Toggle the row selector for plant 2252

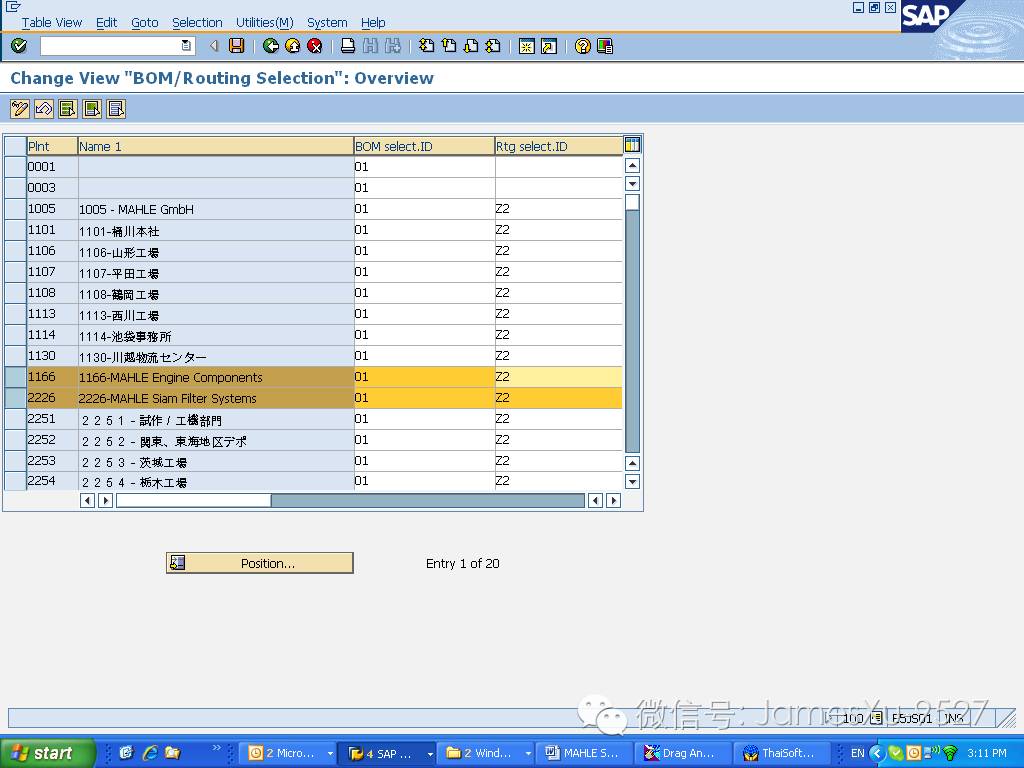[15, 440]
